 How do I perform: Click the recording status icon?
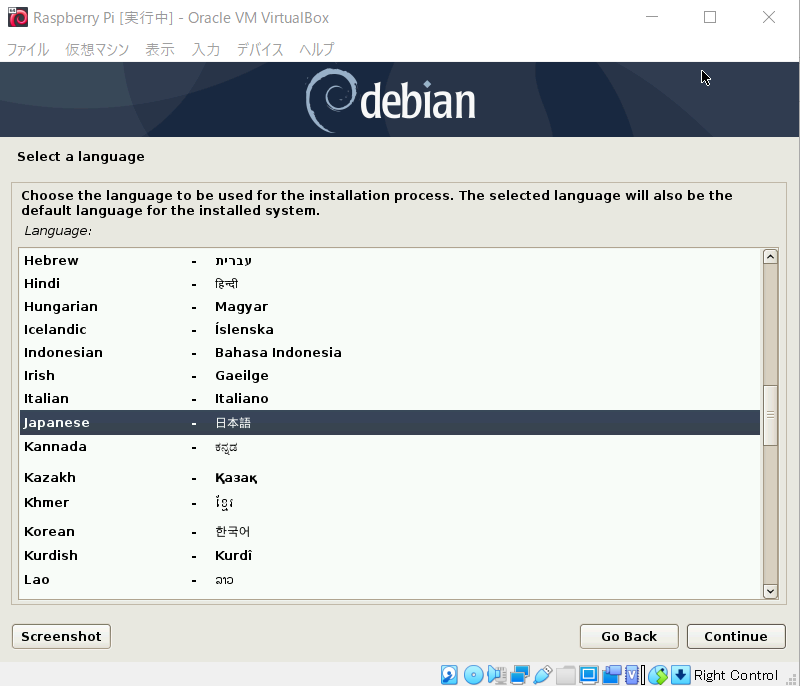(x=612, y=675)
